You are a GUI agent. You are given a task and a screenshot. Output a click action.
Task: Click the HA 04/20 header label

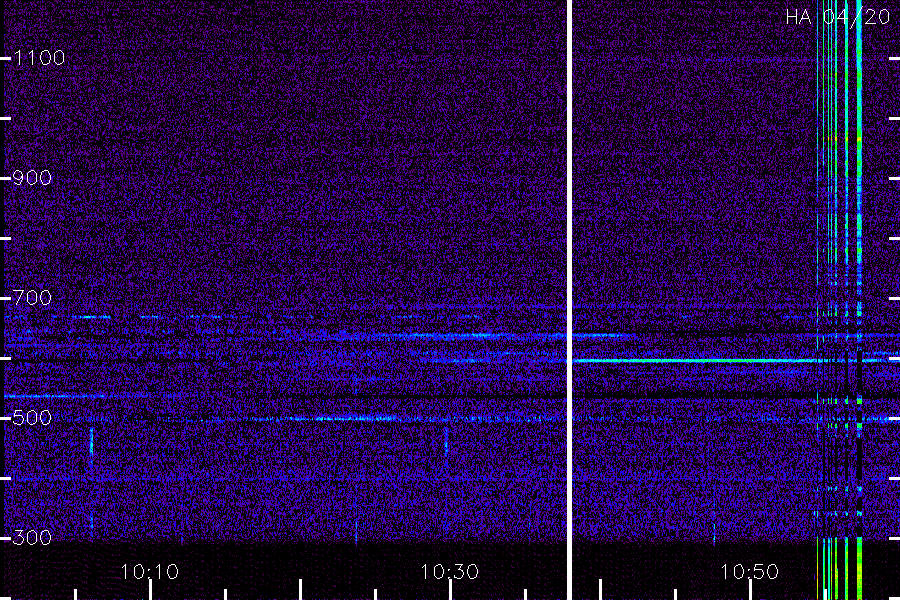click(x=837, y=17)
